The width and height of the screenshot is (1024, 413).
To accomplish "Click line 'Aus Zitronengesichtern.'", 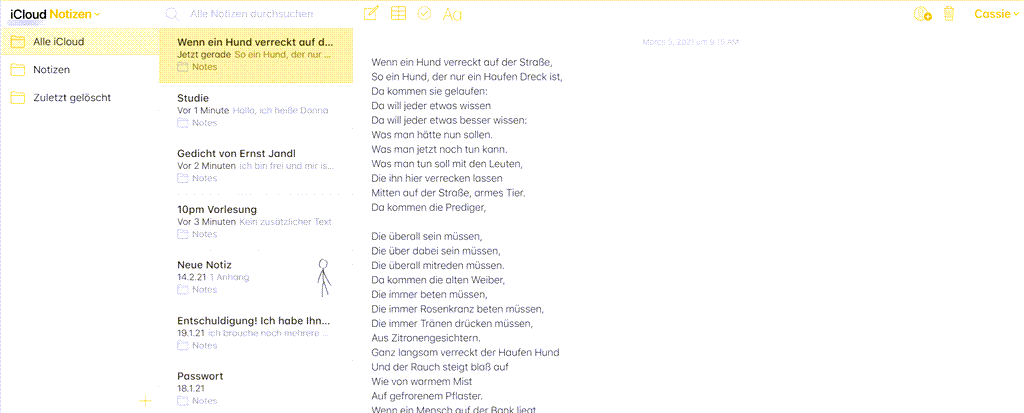I will coord(426,339).
